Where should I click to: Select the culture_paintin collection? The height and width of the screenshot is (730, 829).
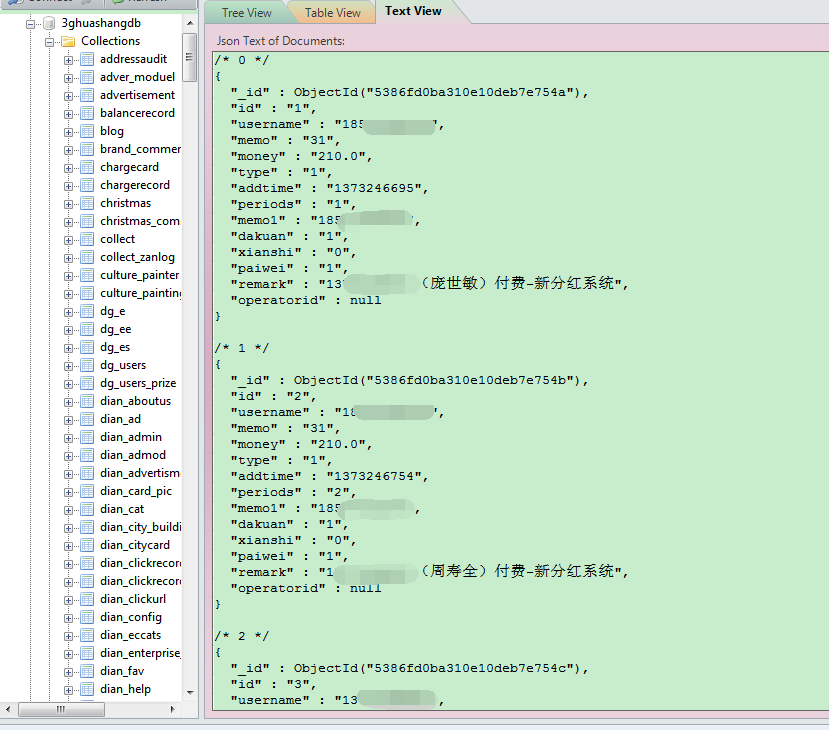(141, 293)
